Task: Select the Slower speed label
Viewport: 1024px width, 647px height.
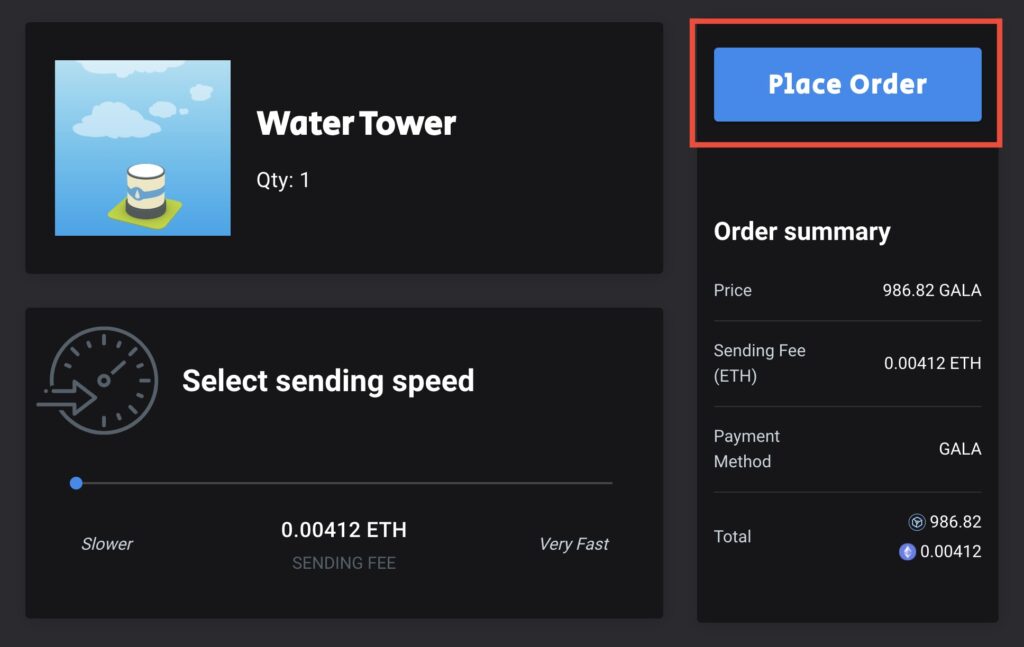Action: click(106, 544)
